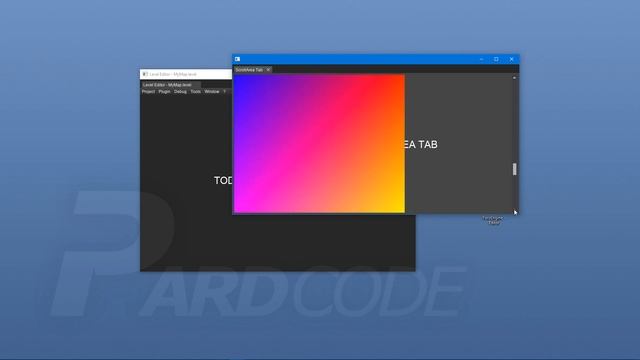Screen dimensions: 640x360
Task: Click the vertical scrollbar thumb in the floating window
Action: pos(514,169)
